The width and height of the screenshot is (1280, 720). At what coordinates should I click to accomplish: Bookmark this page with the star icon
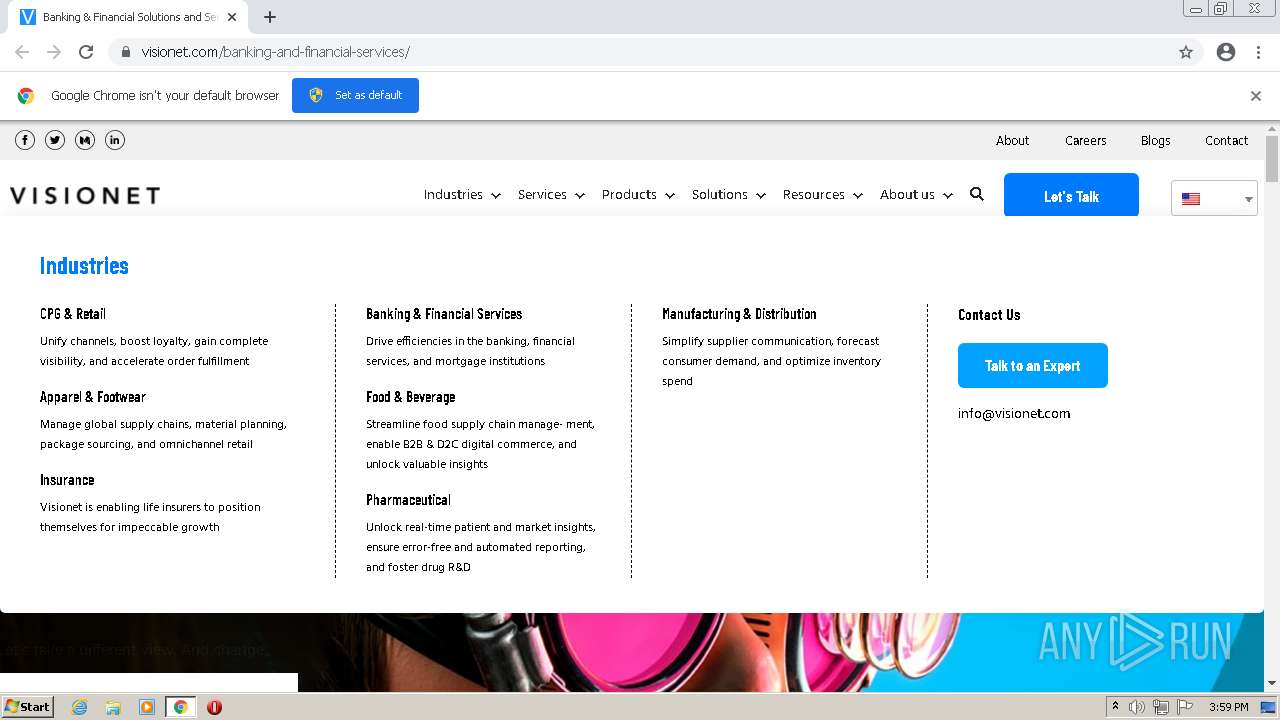tap(1186, 52)
